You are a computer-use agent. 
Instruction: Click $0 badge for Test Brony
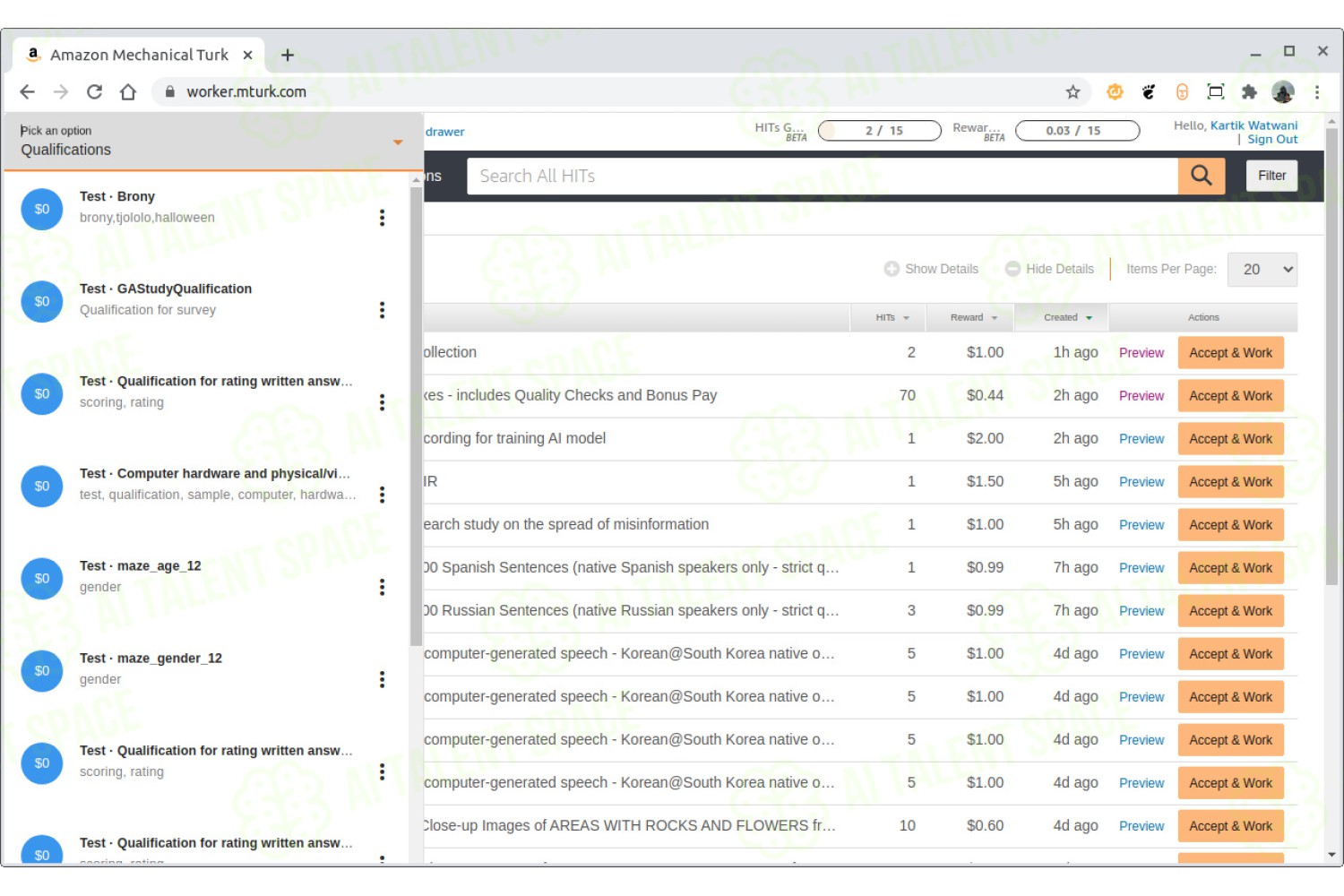tap(42, 209)
